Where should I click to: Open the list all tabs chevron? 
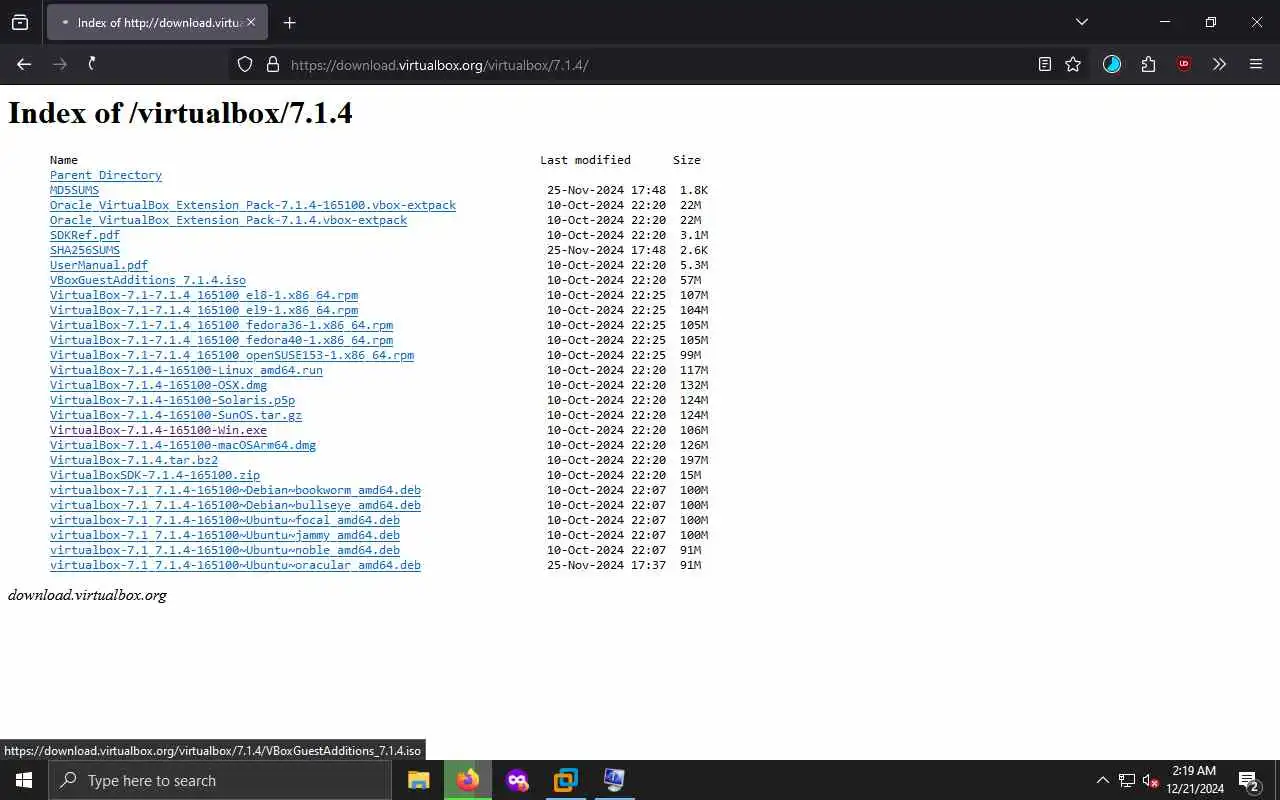(1081, 22)
